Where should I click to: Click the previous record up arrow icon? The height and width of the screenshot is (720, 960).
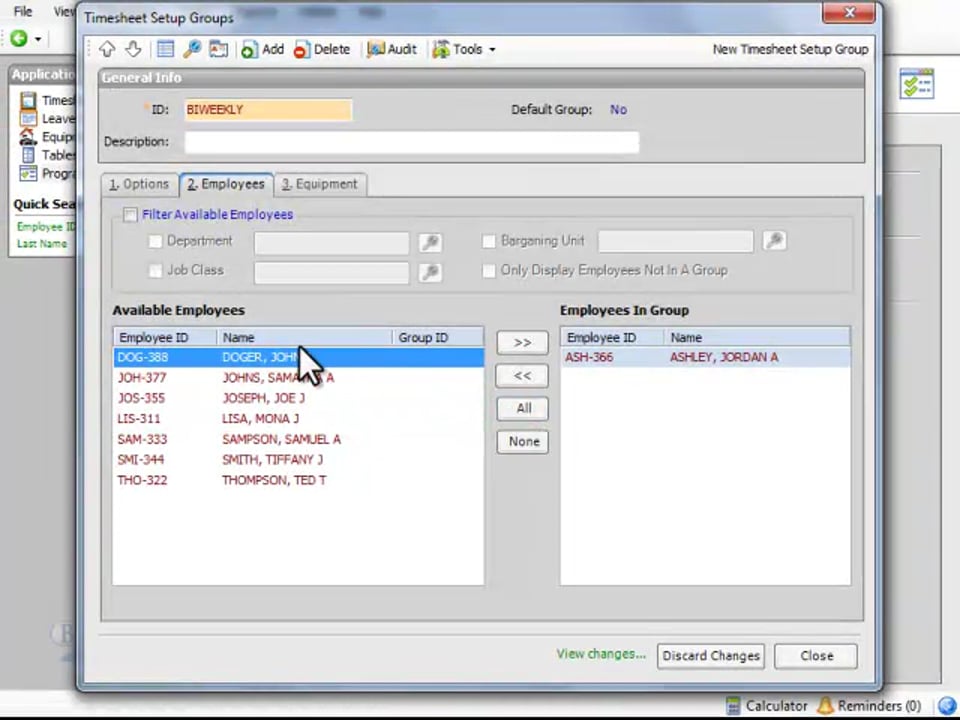tap(107, 49)
